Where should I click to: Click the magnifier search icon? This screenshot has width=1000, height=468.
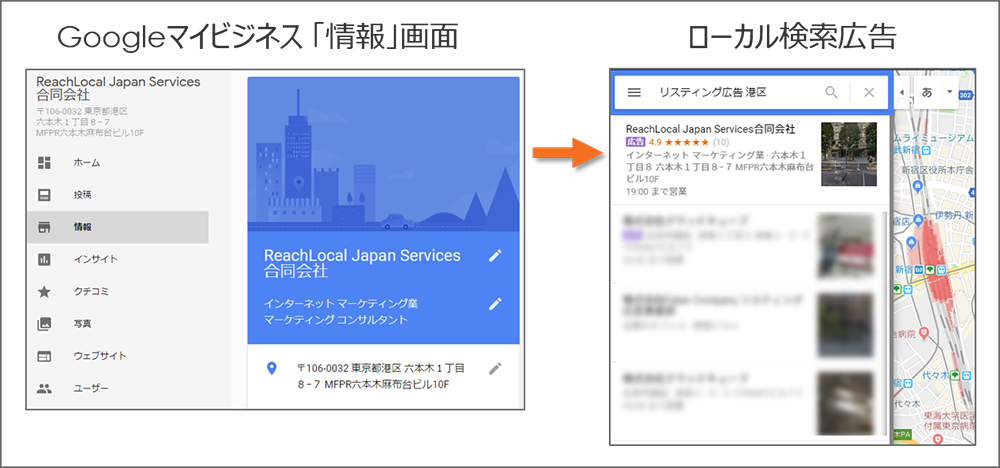pos(832,92)
